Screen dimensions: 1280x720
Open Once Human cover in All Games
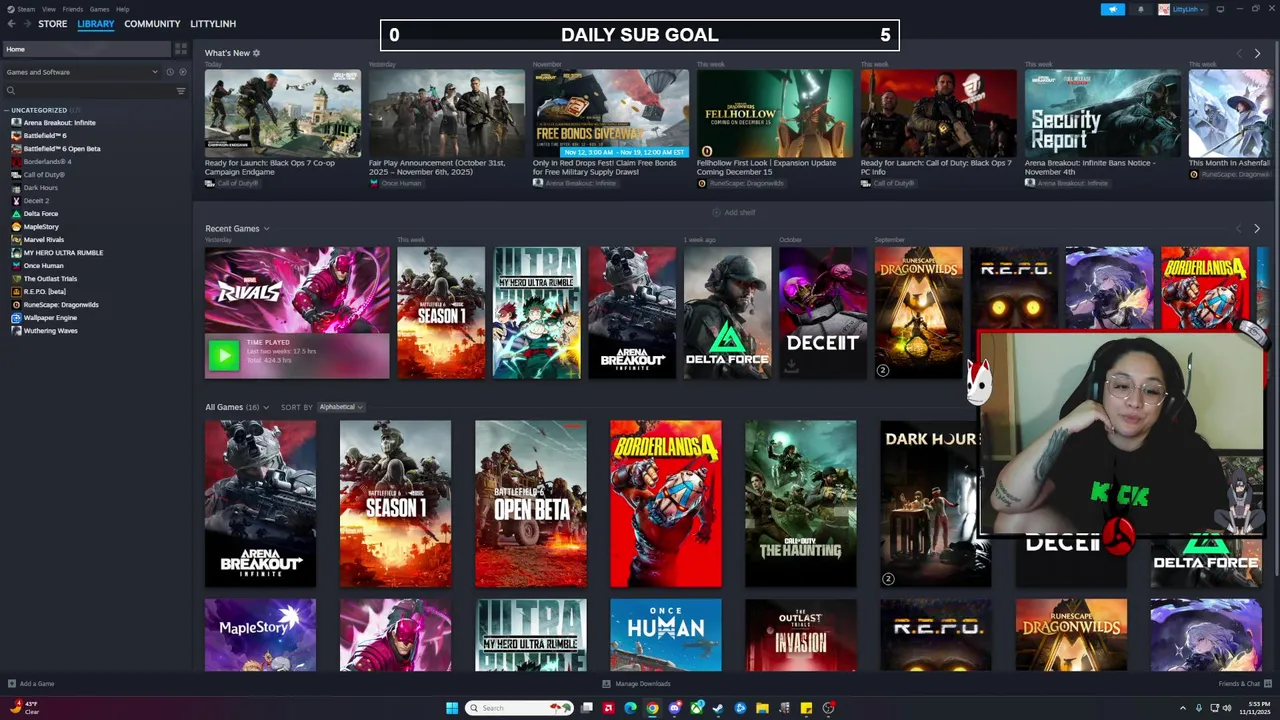pyautogui.click(x=665, y=636)
